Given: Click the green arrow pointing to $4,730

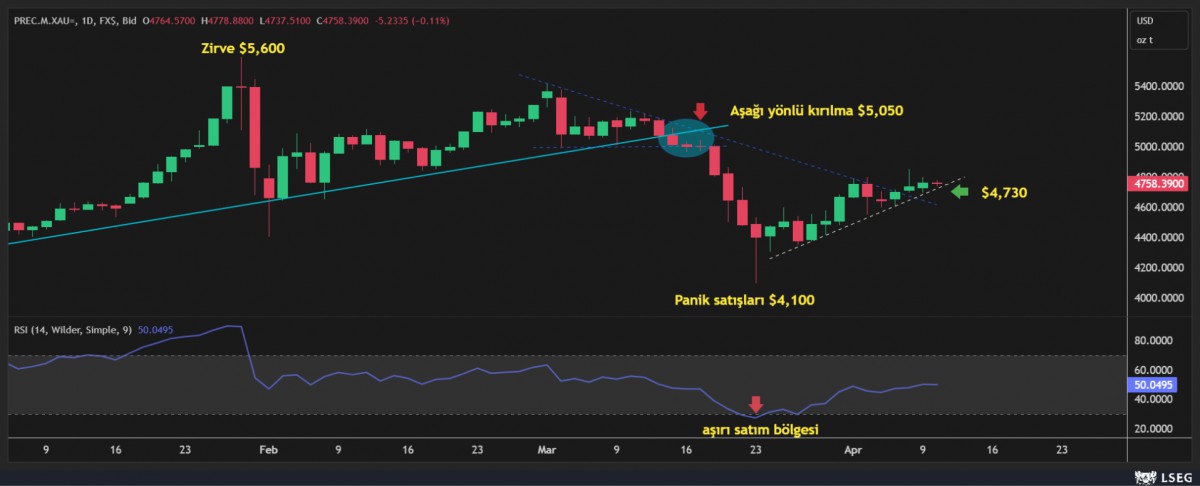Looking at the screenshot, I should click(959, 192).
